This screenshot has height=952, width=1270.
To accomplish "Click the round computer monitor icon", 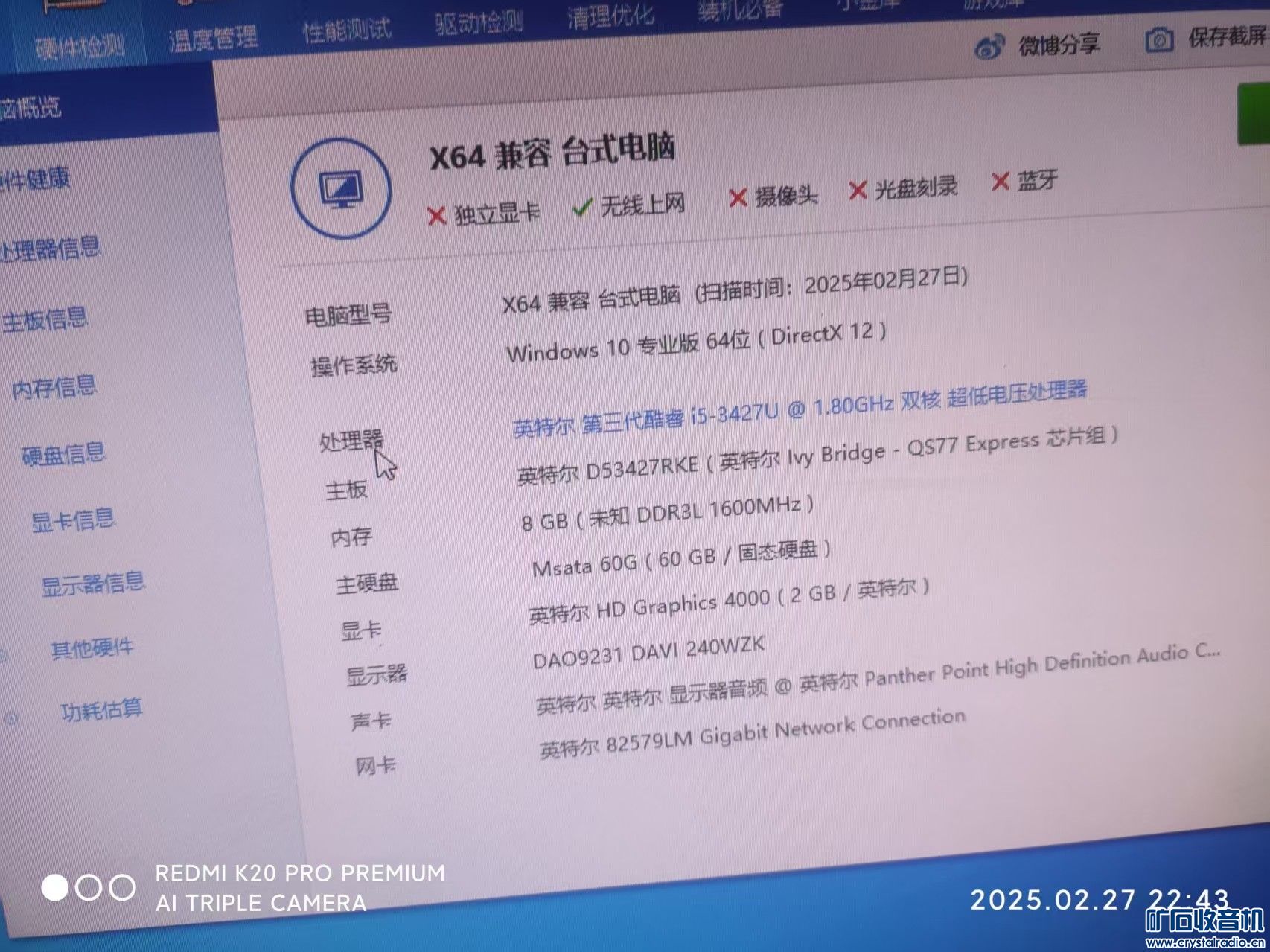I will point(341,188).
